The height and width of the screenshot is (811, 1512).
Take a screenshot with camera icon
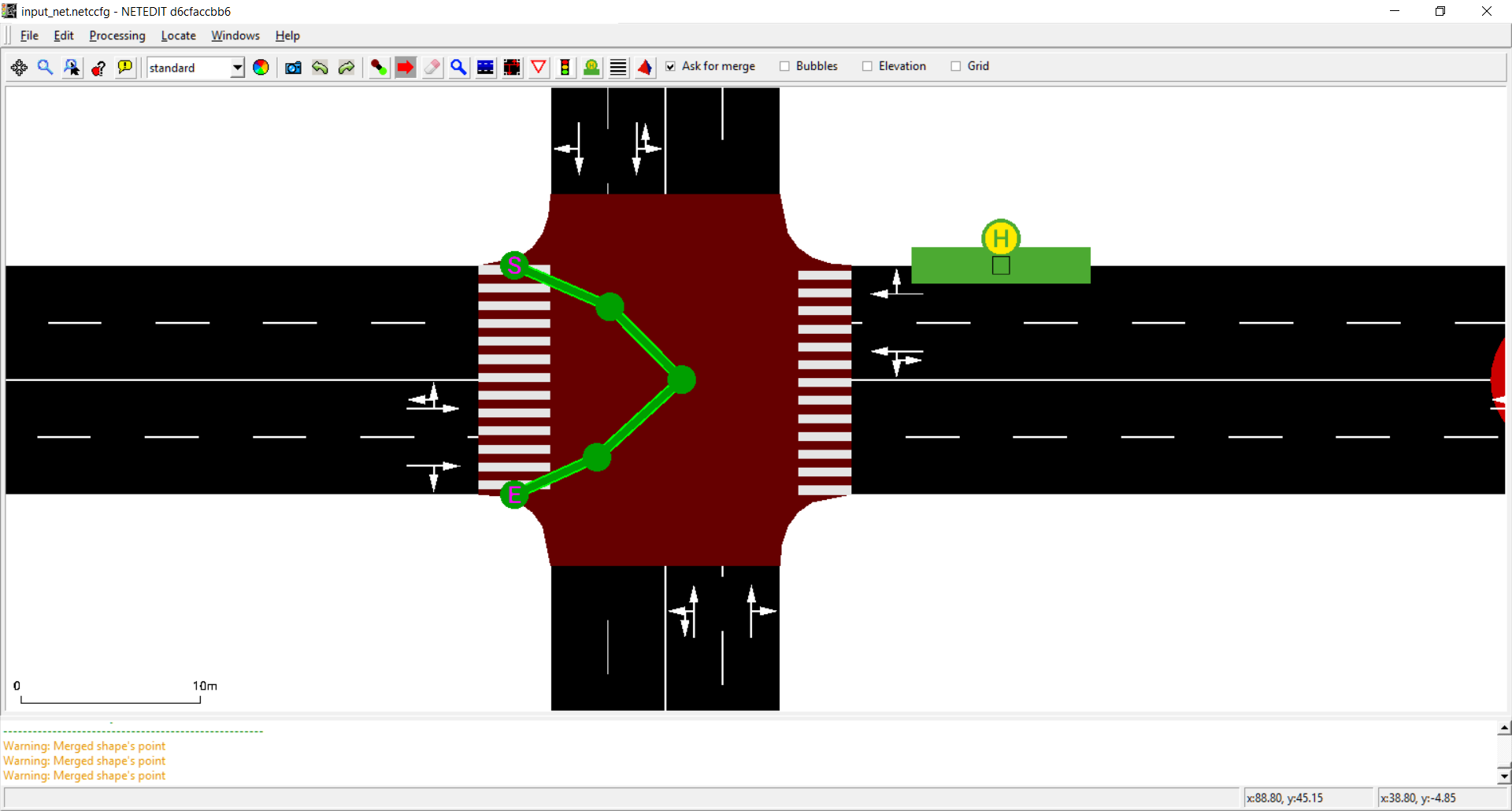(293, 68)
